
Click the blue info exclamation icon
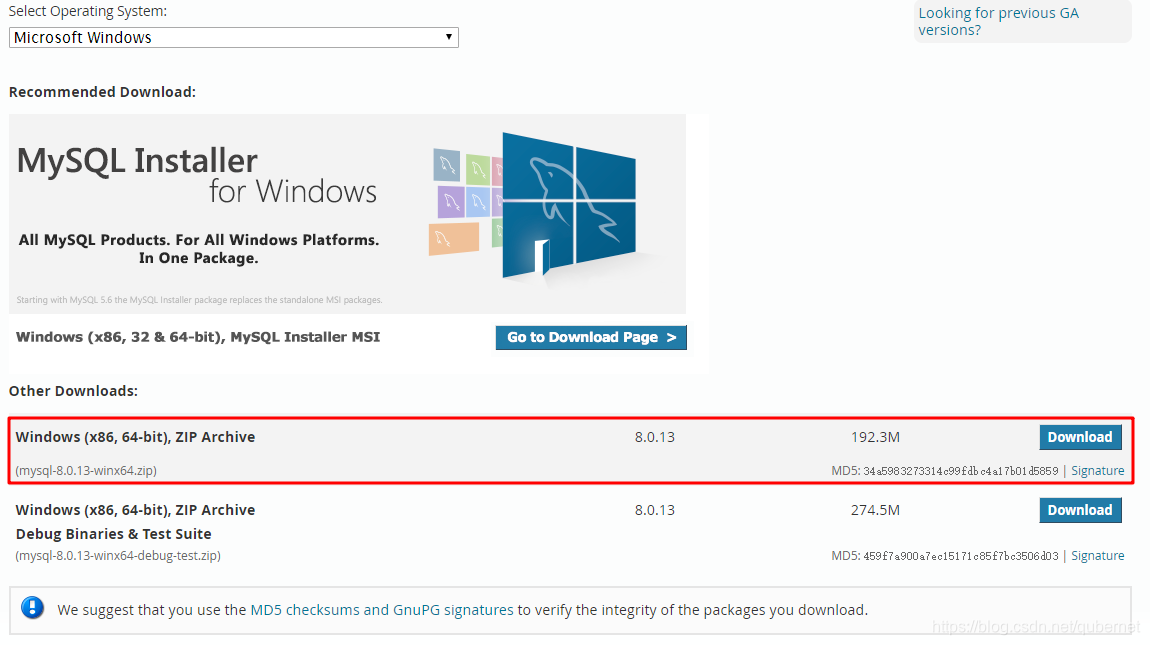point(32,608)
